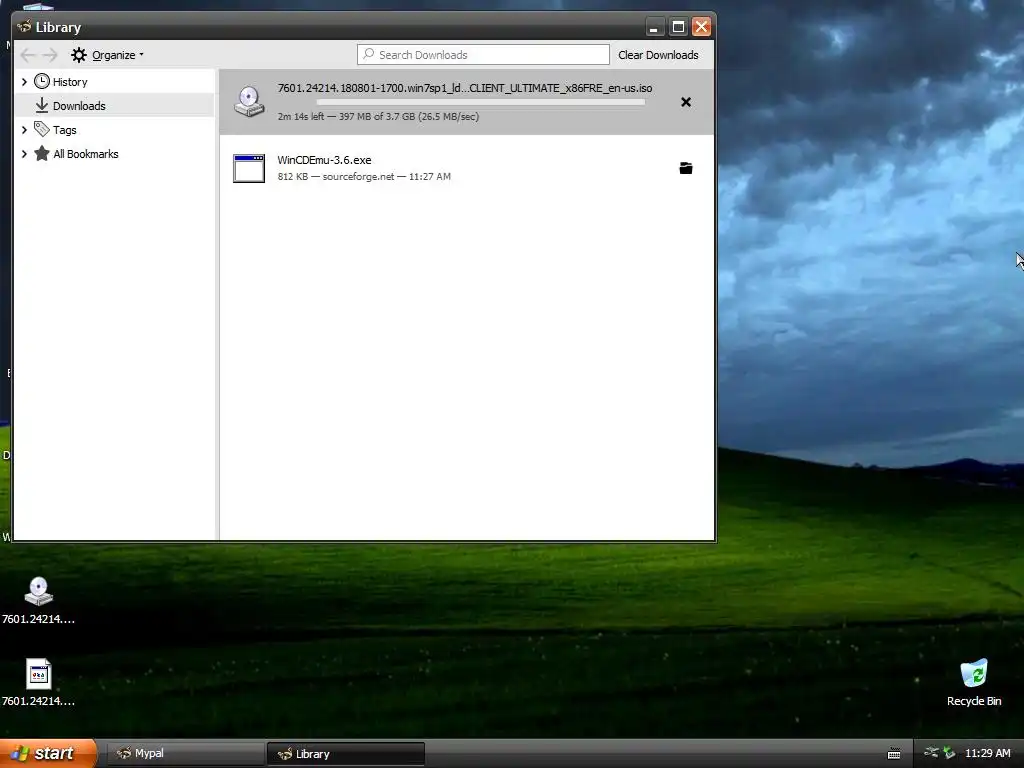Viewport: 1024px width, 768px height.
Task: Click the forward arrow in Library toolbar
Action: [50, 55]
